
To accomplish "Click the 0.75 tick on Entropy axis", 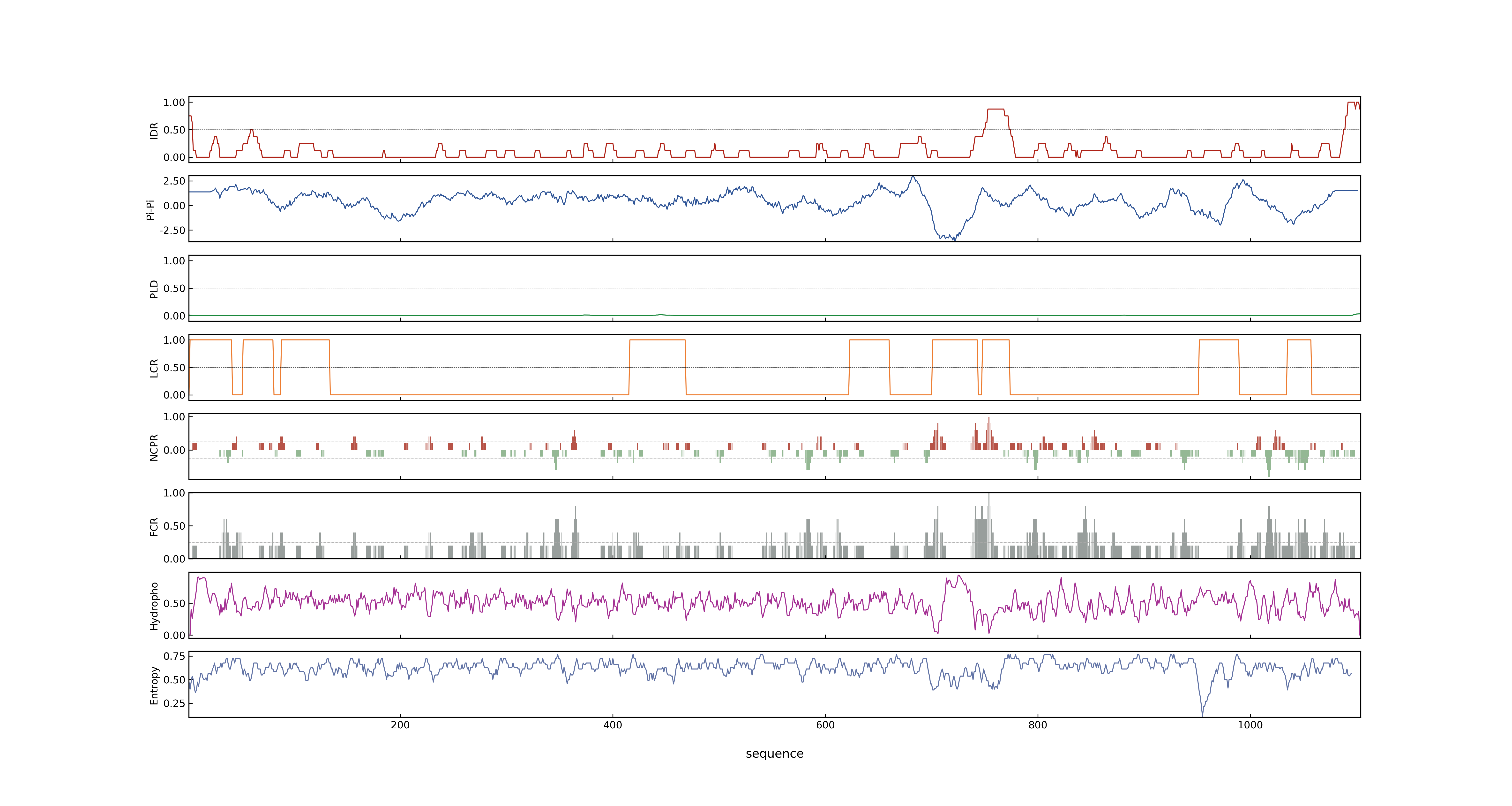I will [x=174, y=656].
